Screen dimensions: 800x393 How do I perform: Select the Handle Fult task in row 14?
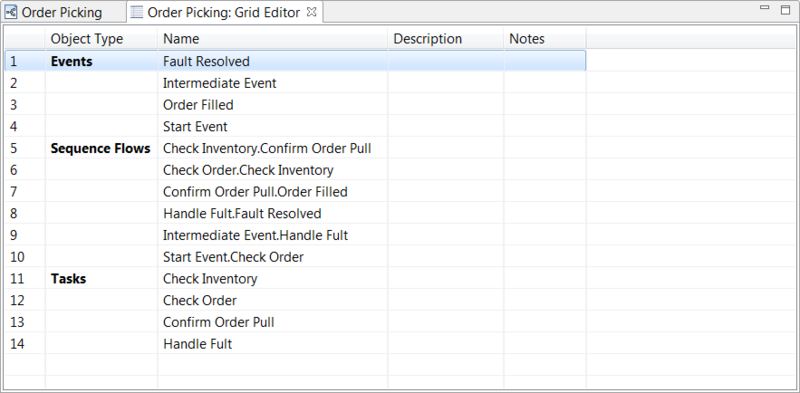(x=272, y=344)
